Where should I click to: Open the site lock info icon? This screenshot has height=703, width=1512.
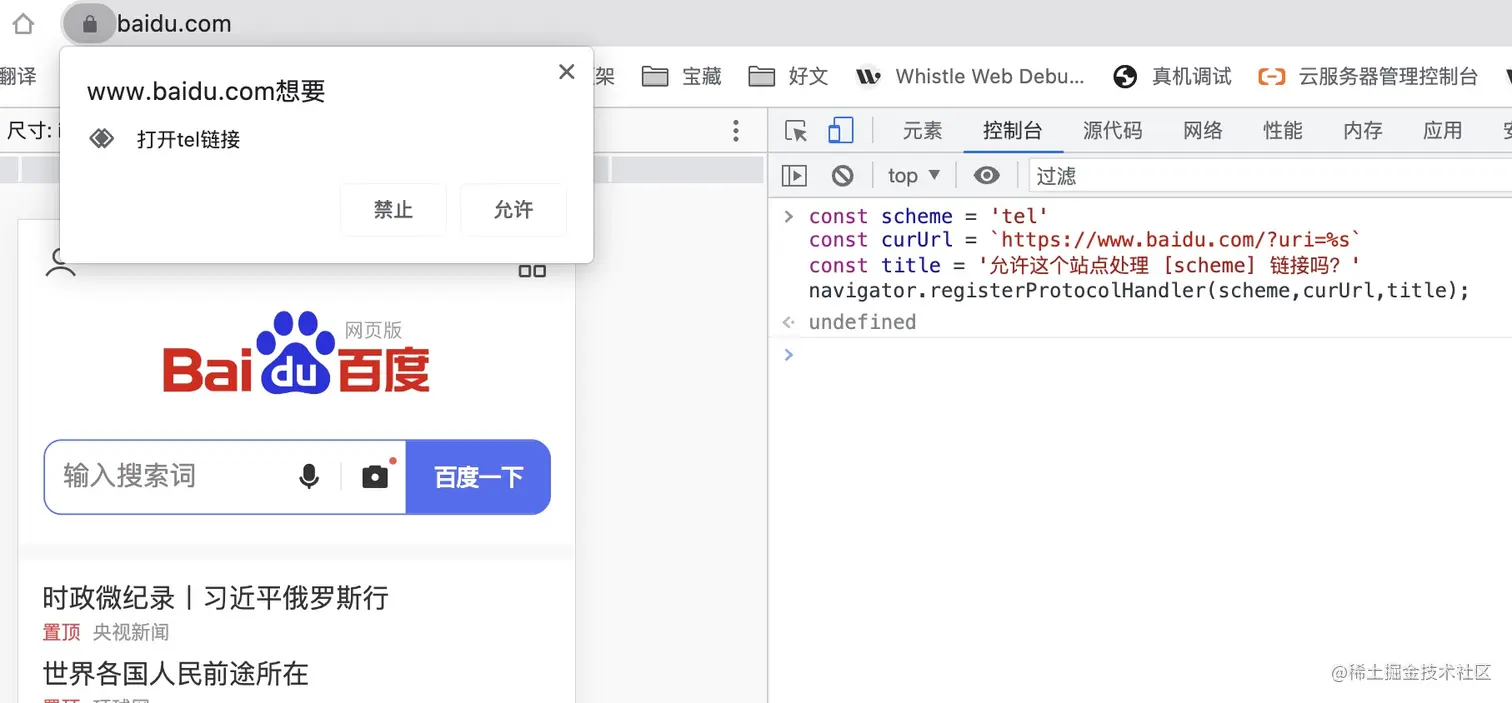click(89, 24)
